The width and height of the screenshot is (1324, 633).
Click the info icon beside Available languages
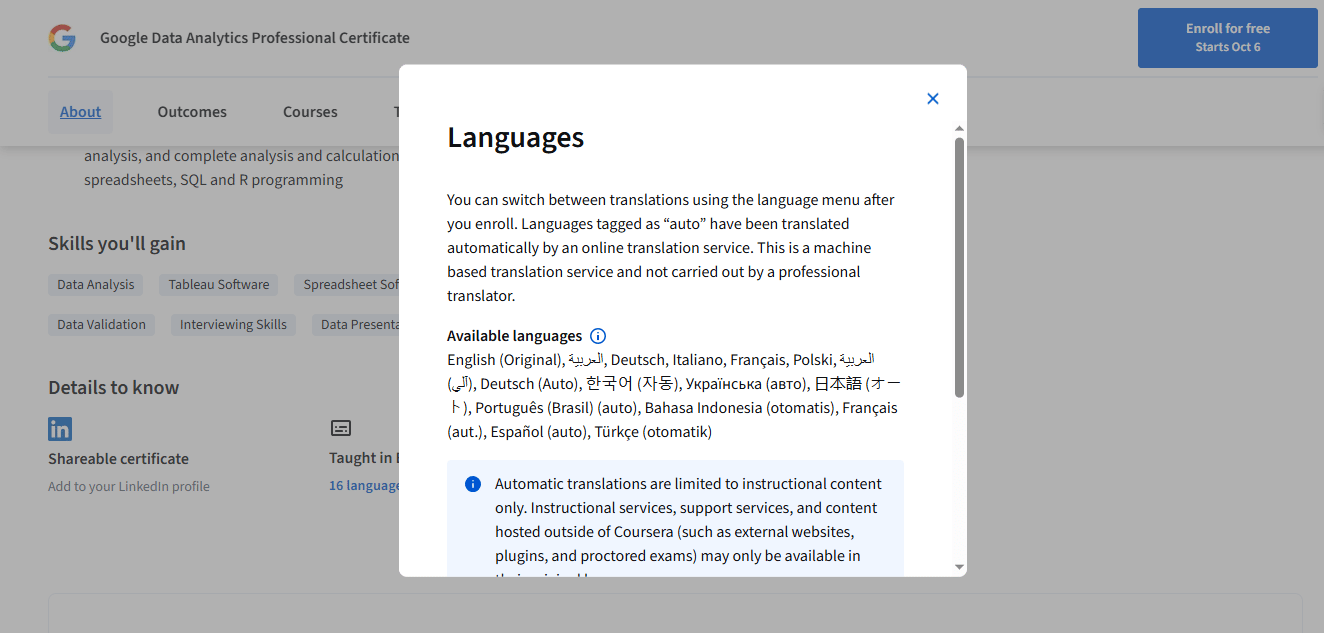coord(598,336)
